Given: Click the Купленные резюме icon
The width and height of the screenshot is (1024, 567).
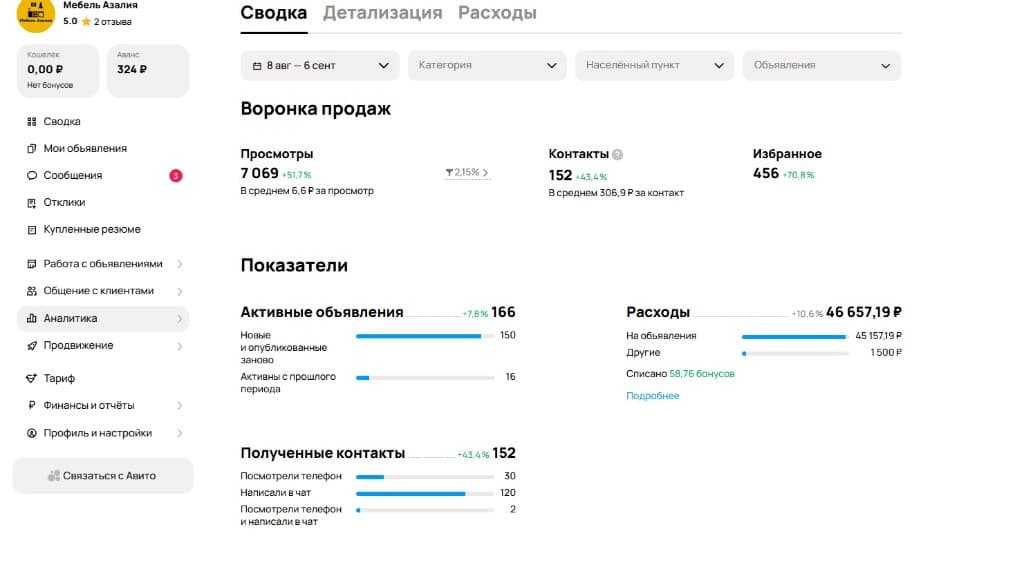Looking at the screenshot, I should (x=31, y=230).
